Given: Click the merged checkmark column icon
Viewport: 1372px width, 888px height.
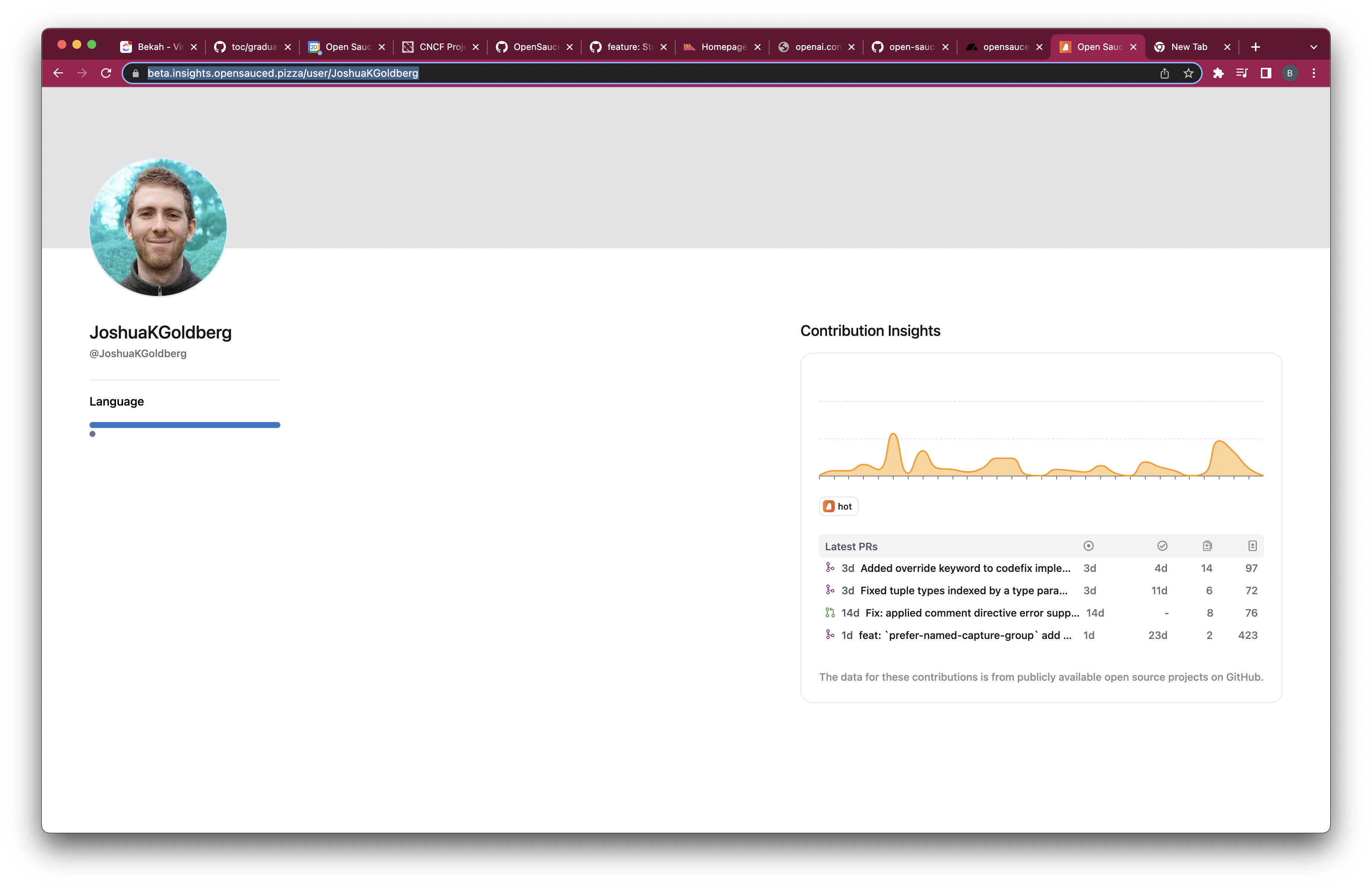Looking at the screenshot, I should click(1162, 546).
